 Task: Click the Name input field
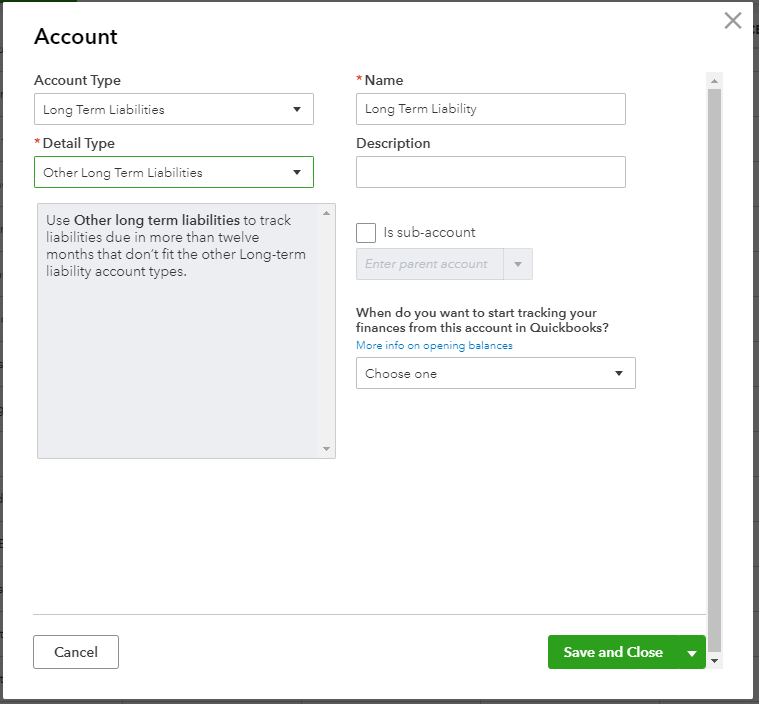pos(490,109)
